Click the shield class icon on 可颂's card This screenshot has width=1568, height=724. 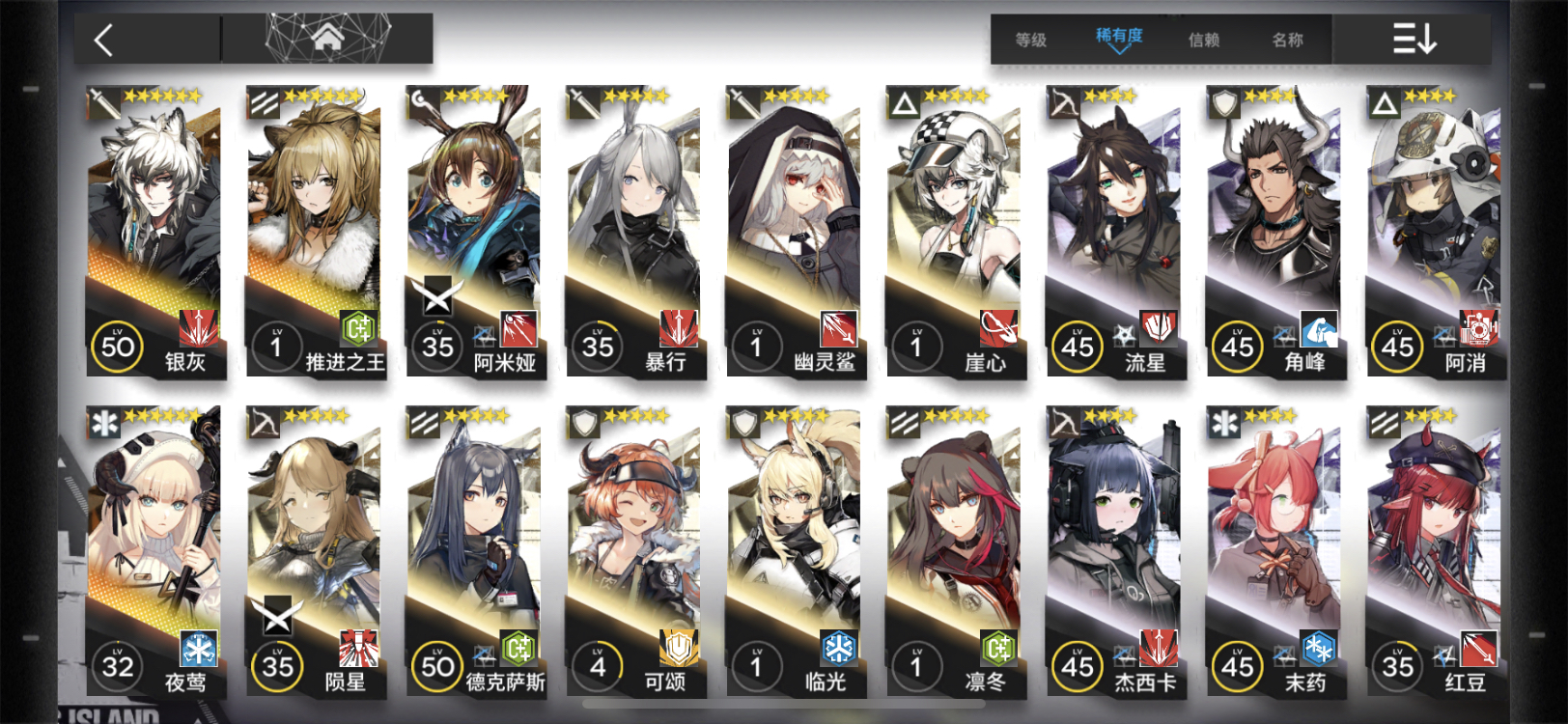tap(584, 421)
